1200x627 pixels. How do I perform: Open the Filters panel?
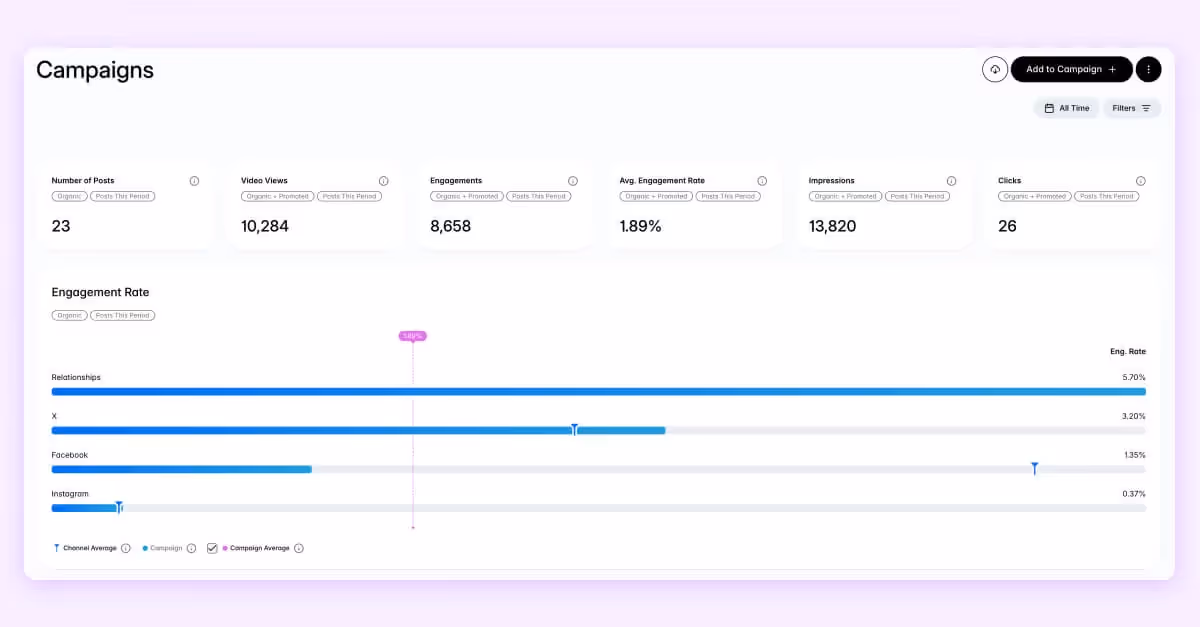[x=1132, y=108]
